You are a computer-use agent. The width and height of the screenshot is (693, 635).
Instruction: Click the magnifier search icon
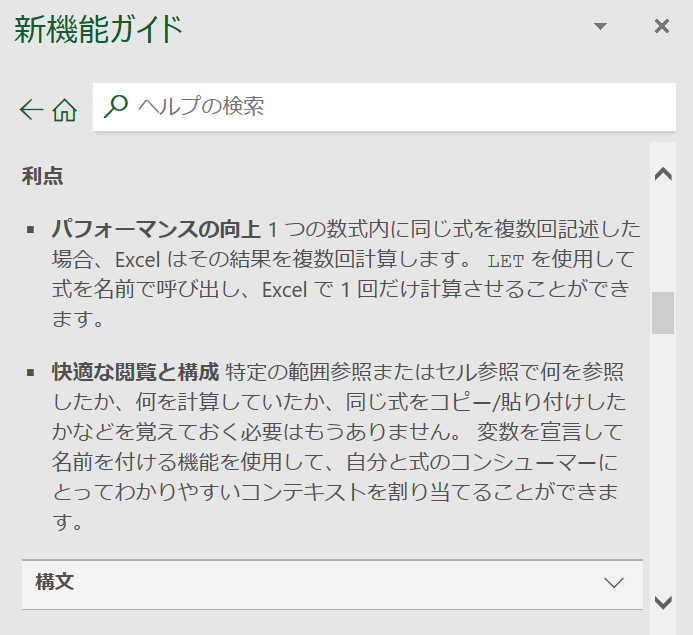116,106
